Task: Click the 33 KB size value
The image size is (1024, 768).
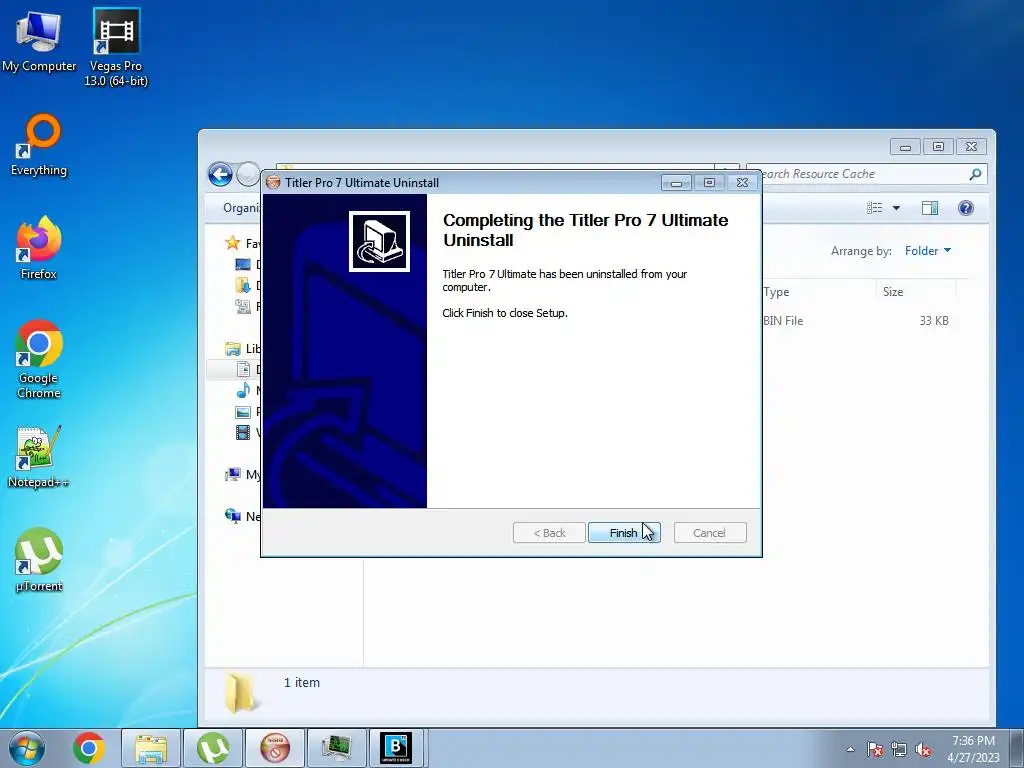Action: [x=934, y=321]
